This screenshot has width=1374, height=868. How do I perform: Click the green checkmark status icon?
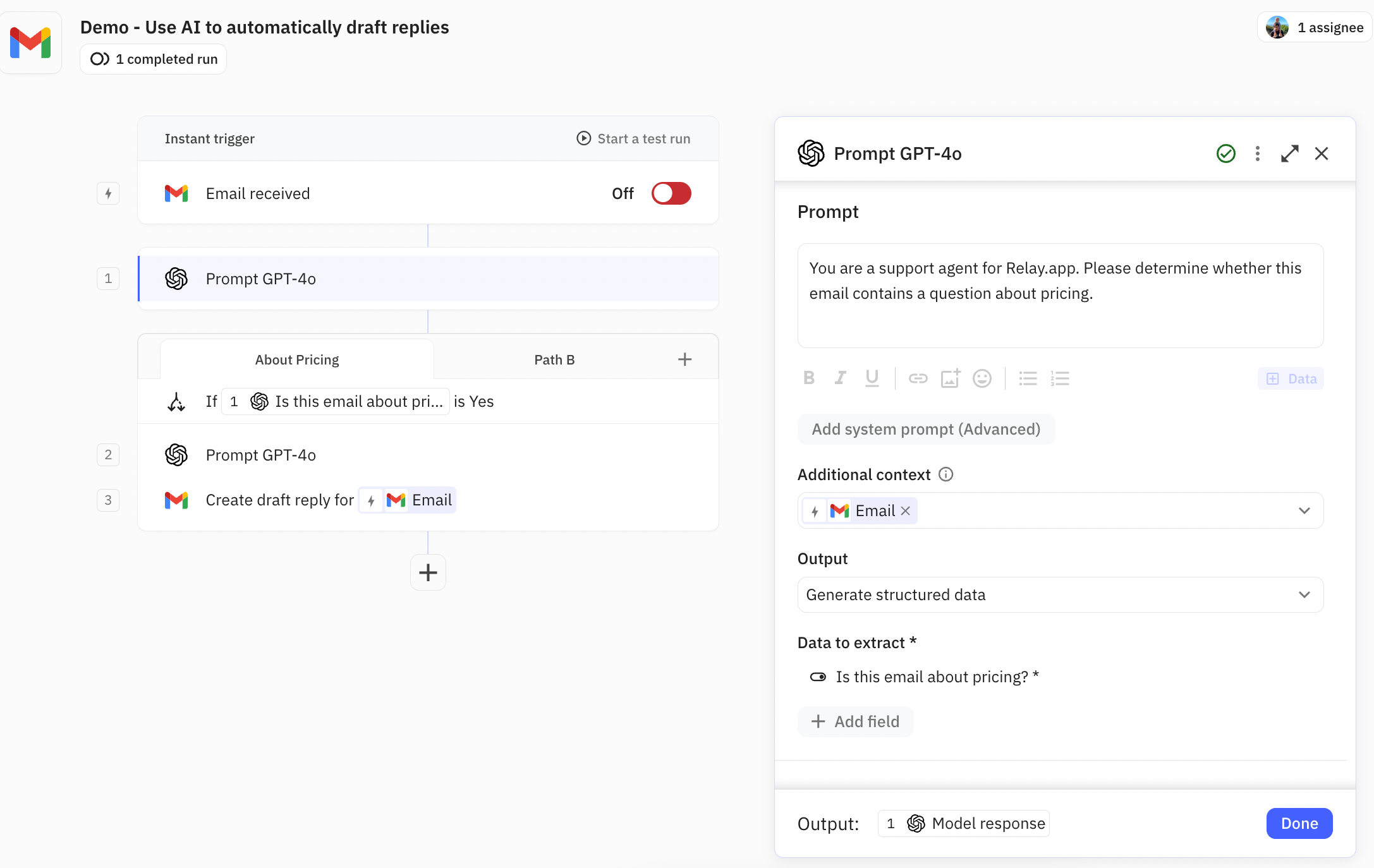click(x=1225, y=154)
